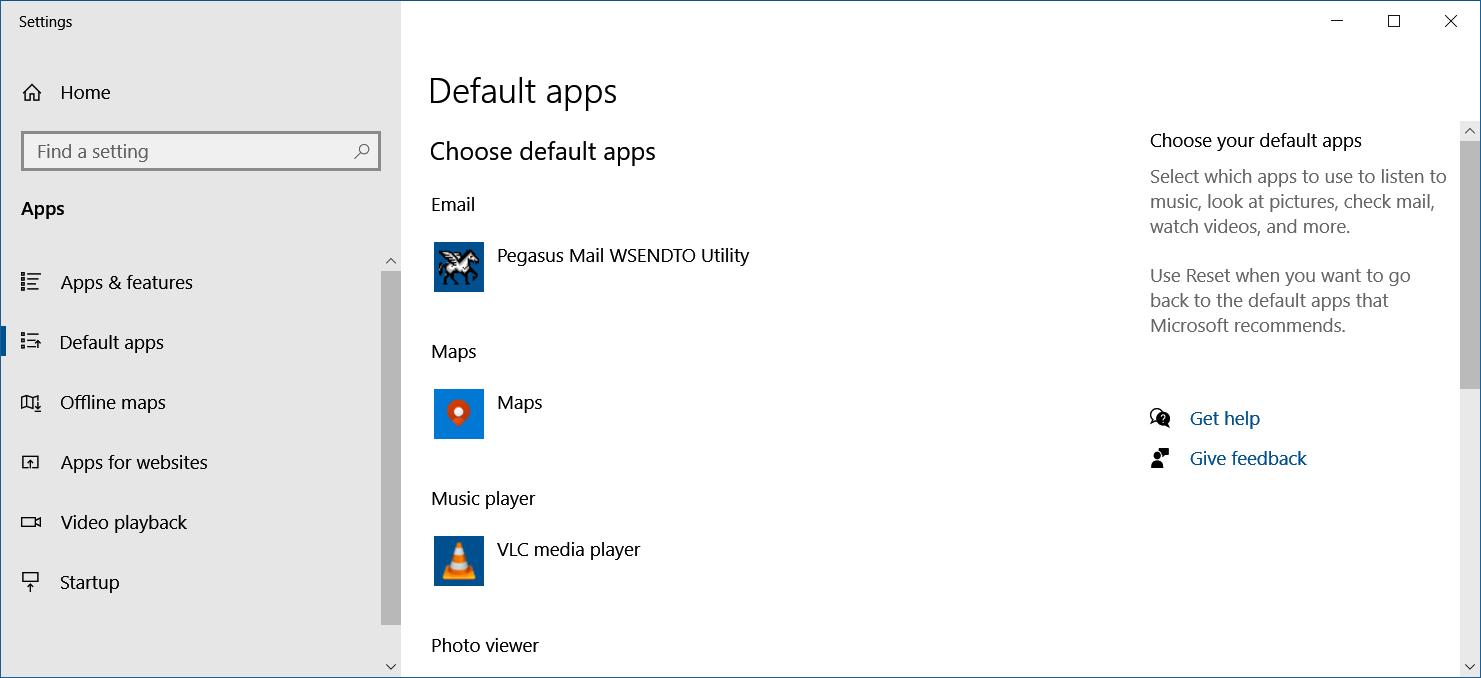The image size is (1481, 678).
Task: Click the Startup icon in sidebar
Action: tap(31, 582)
